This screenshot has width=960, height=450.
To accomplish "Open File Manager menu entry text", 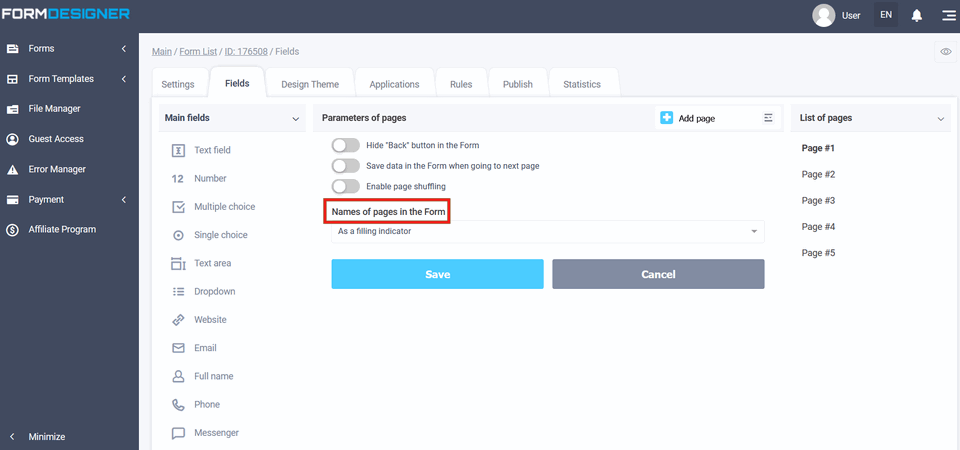I will [54, 108].
